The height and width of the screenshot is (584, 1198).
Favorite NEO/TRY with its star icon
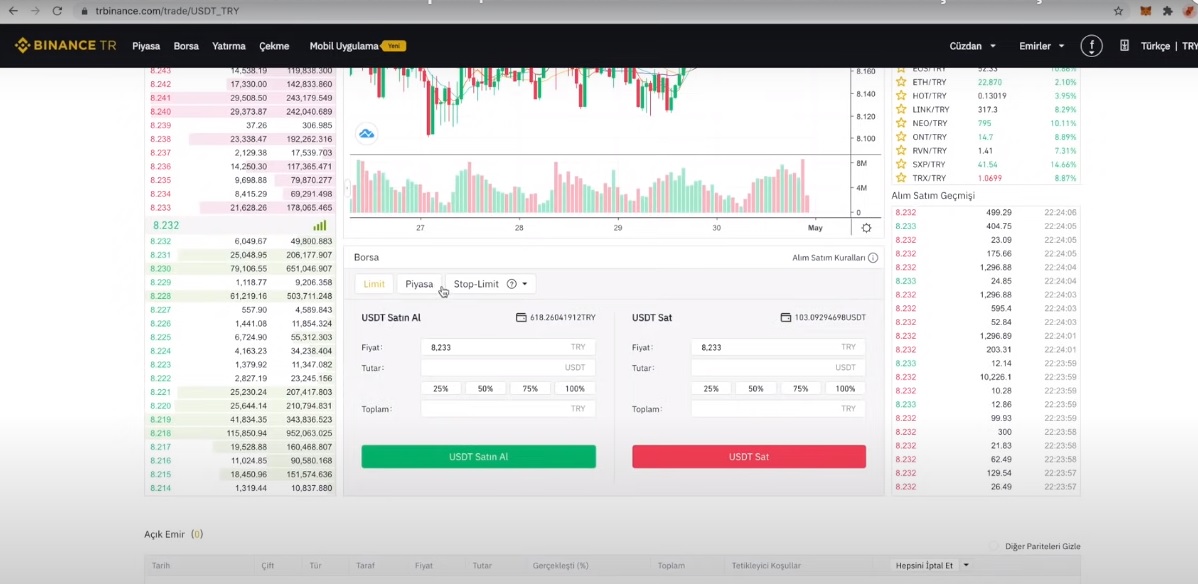tap(901, 123)
